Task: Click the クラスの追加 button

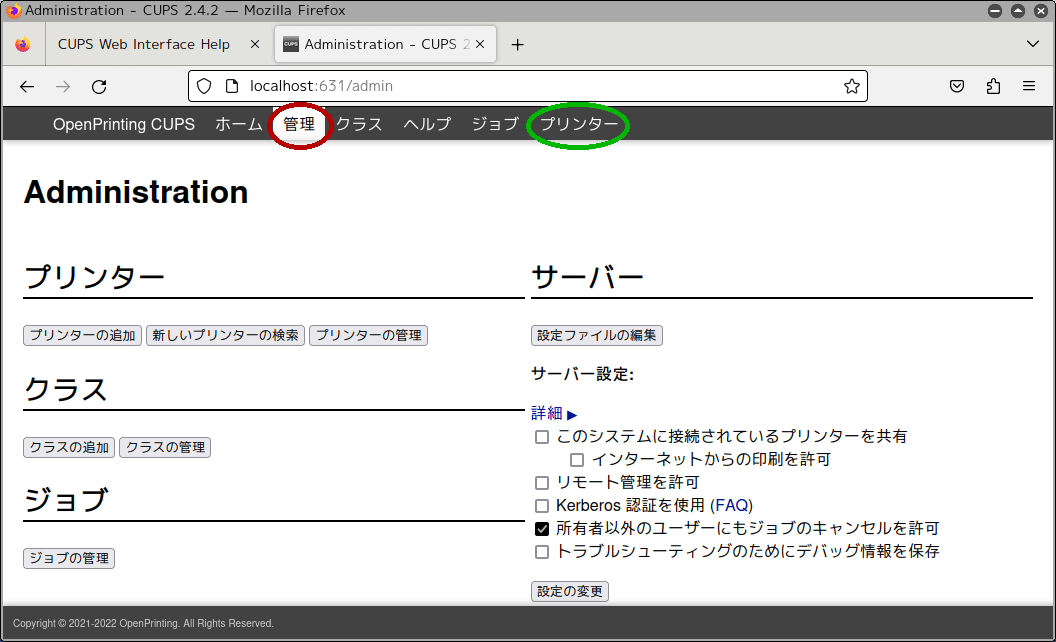Action: click(x=69, y=447)
